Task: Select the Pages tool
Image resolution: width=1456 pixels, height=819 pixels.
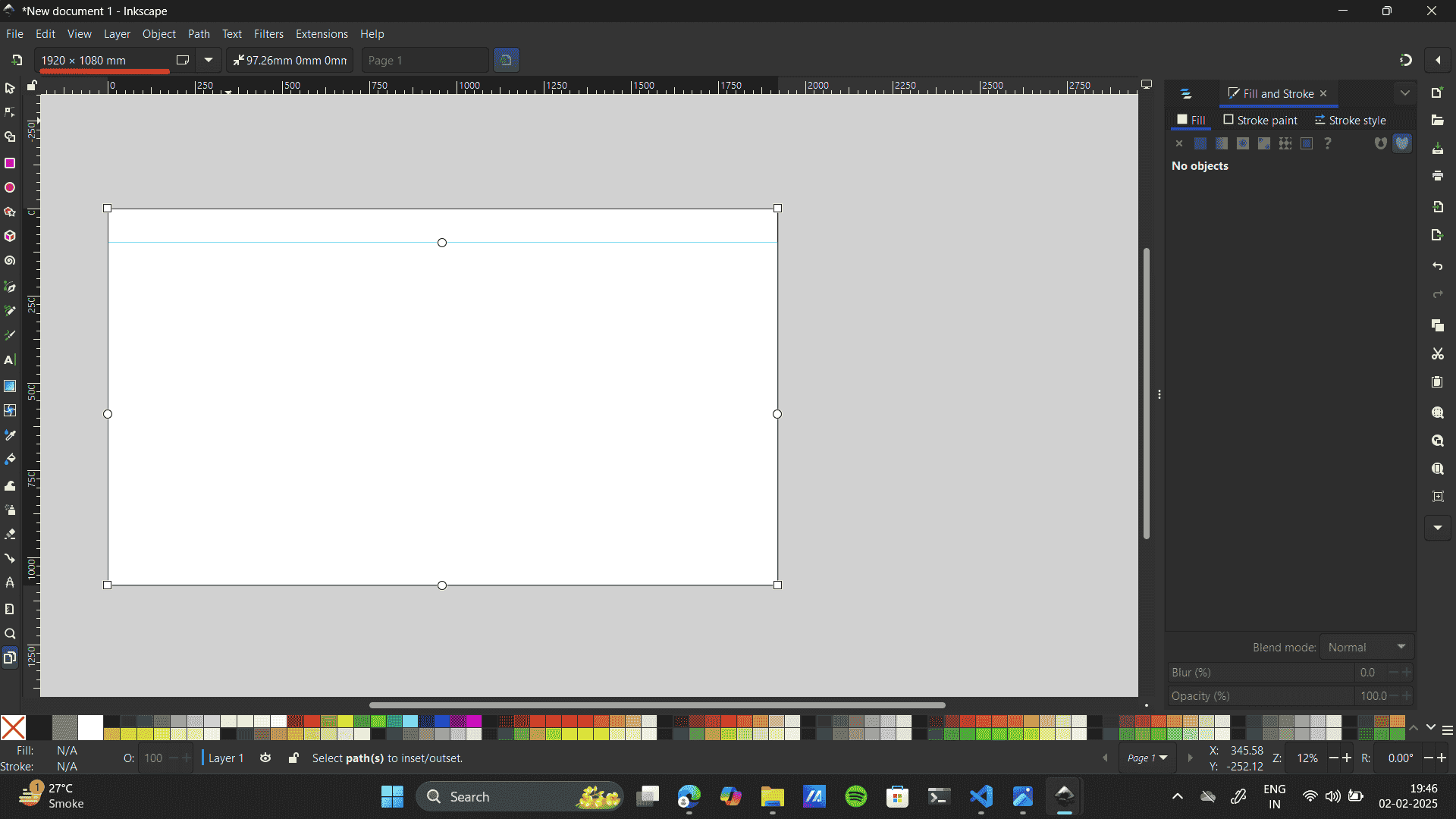Action: (x=10, y=657)
